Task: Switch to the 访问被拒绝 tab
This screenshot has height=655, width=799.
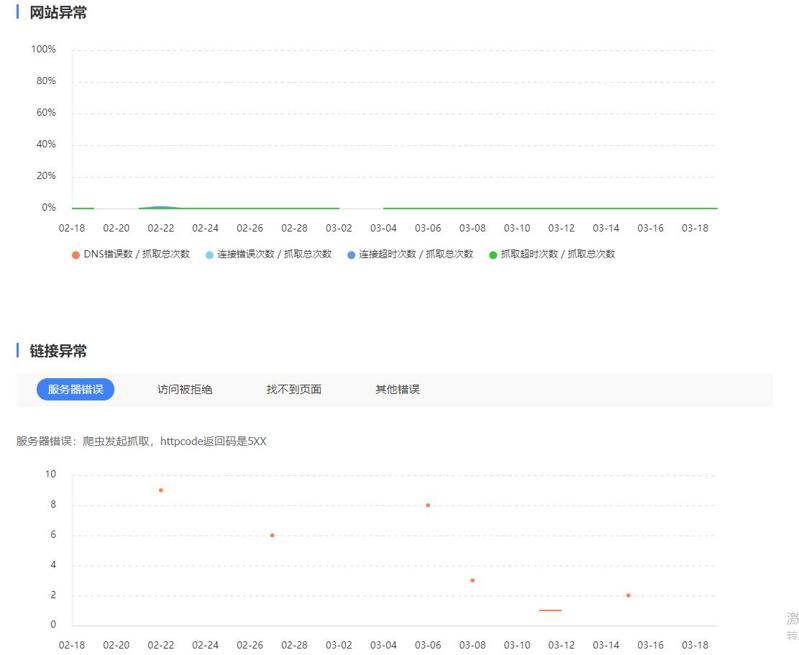Action: pyautogui.click(x=185, y=389)
